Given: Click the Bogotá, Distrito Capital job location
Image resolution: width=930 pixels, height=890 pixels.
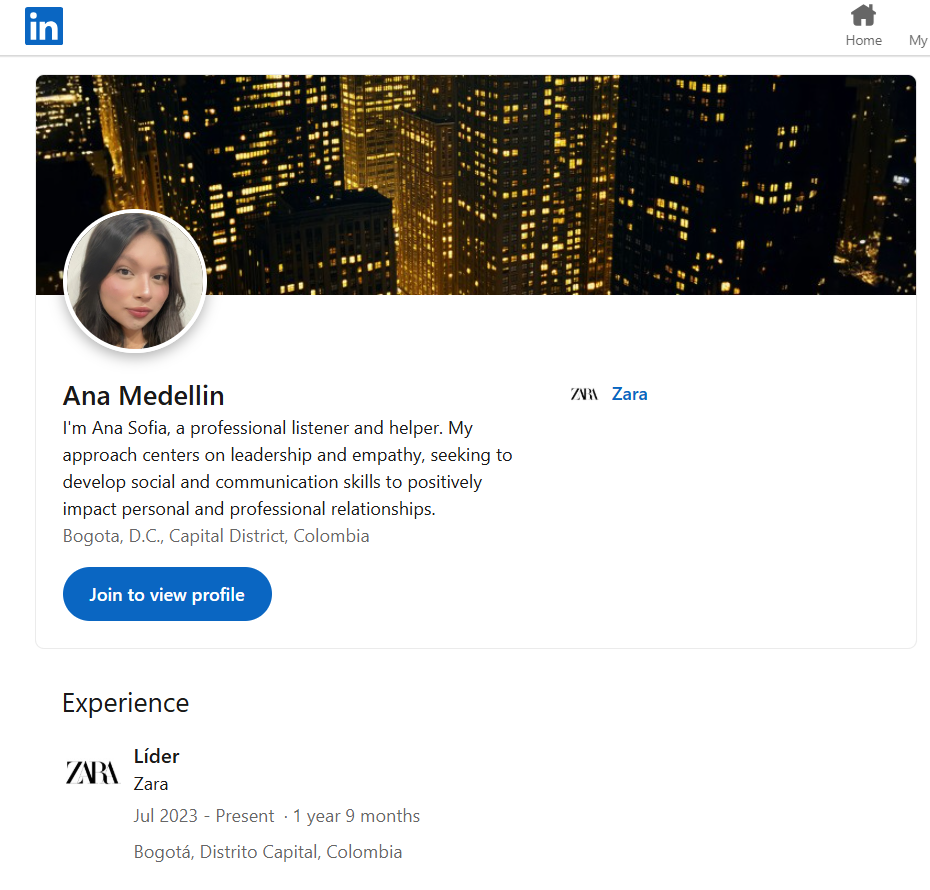Looking at the screenshot, I should pyautogui.click(x=267, y=852).
